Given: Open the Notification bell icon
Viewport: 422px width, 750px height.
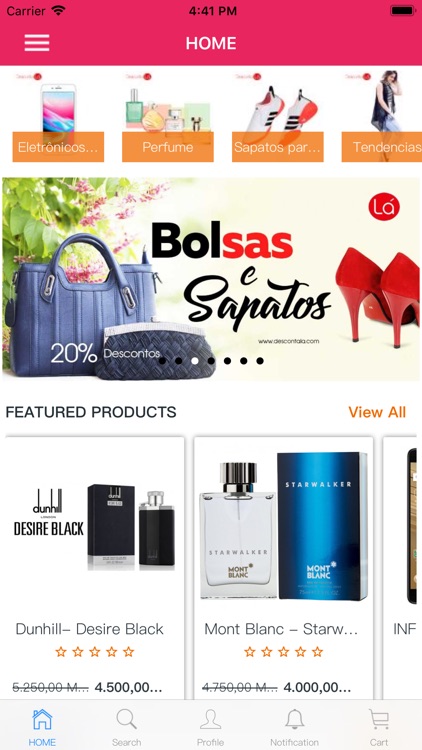Looking at the screenshot, I should coord(295,719).
